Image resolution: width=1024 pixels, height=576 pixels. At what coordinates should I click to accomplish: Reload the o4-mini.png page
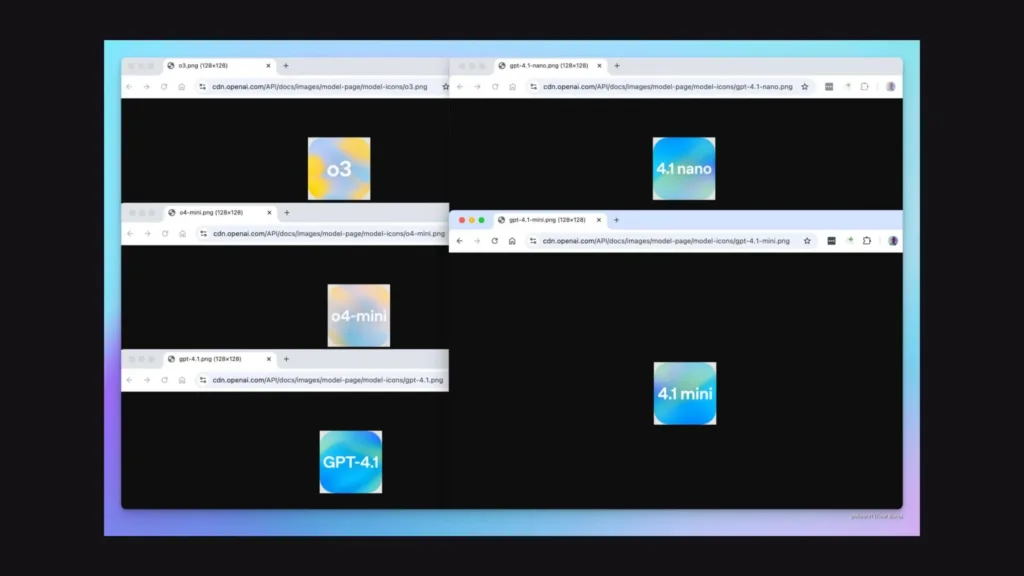(x=165, y=234)
